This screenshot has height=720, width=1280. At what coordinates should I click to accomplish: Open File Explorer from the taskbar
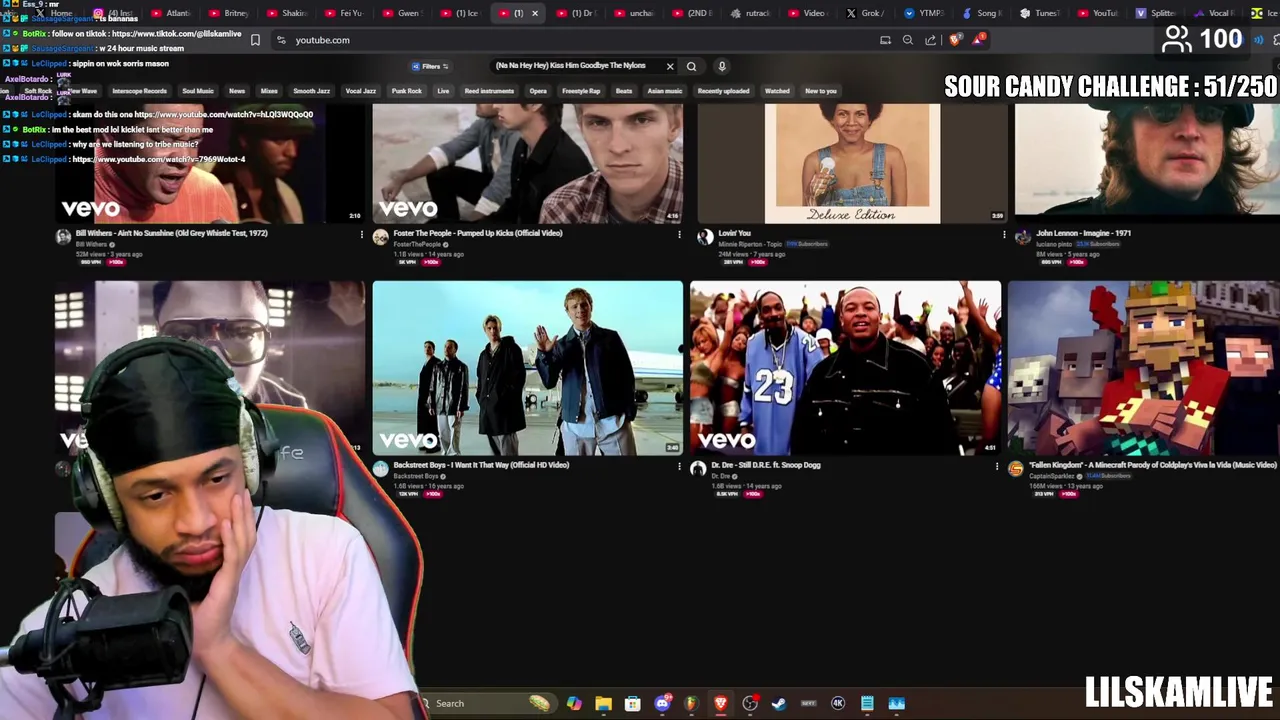pos(603,703)
